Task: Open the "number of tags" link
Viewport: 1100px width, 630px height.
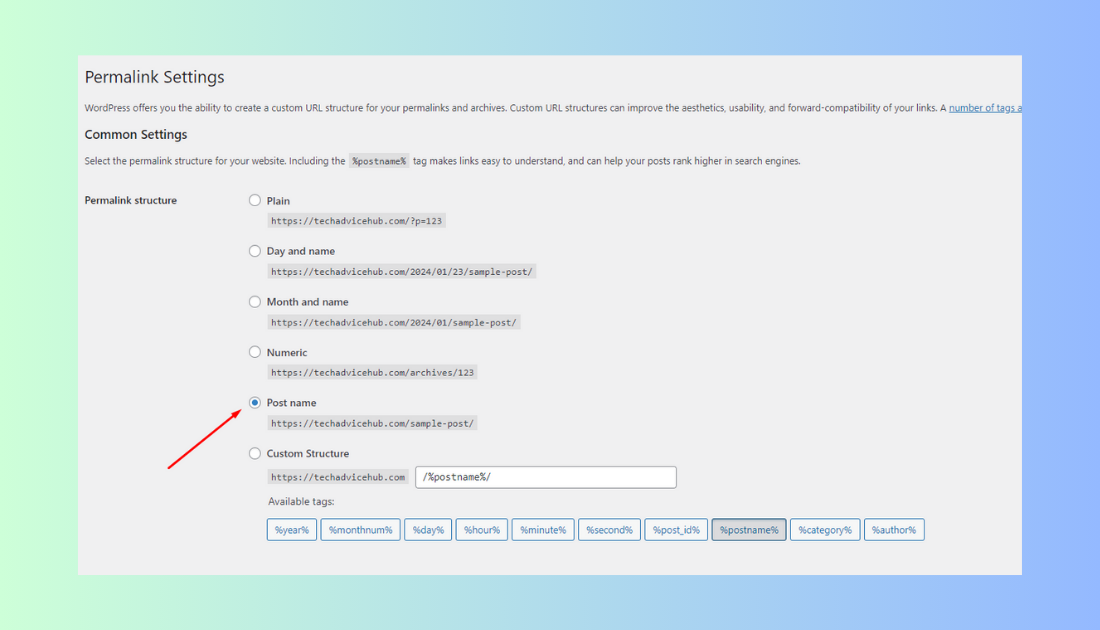Action: (x=985, y=108)
